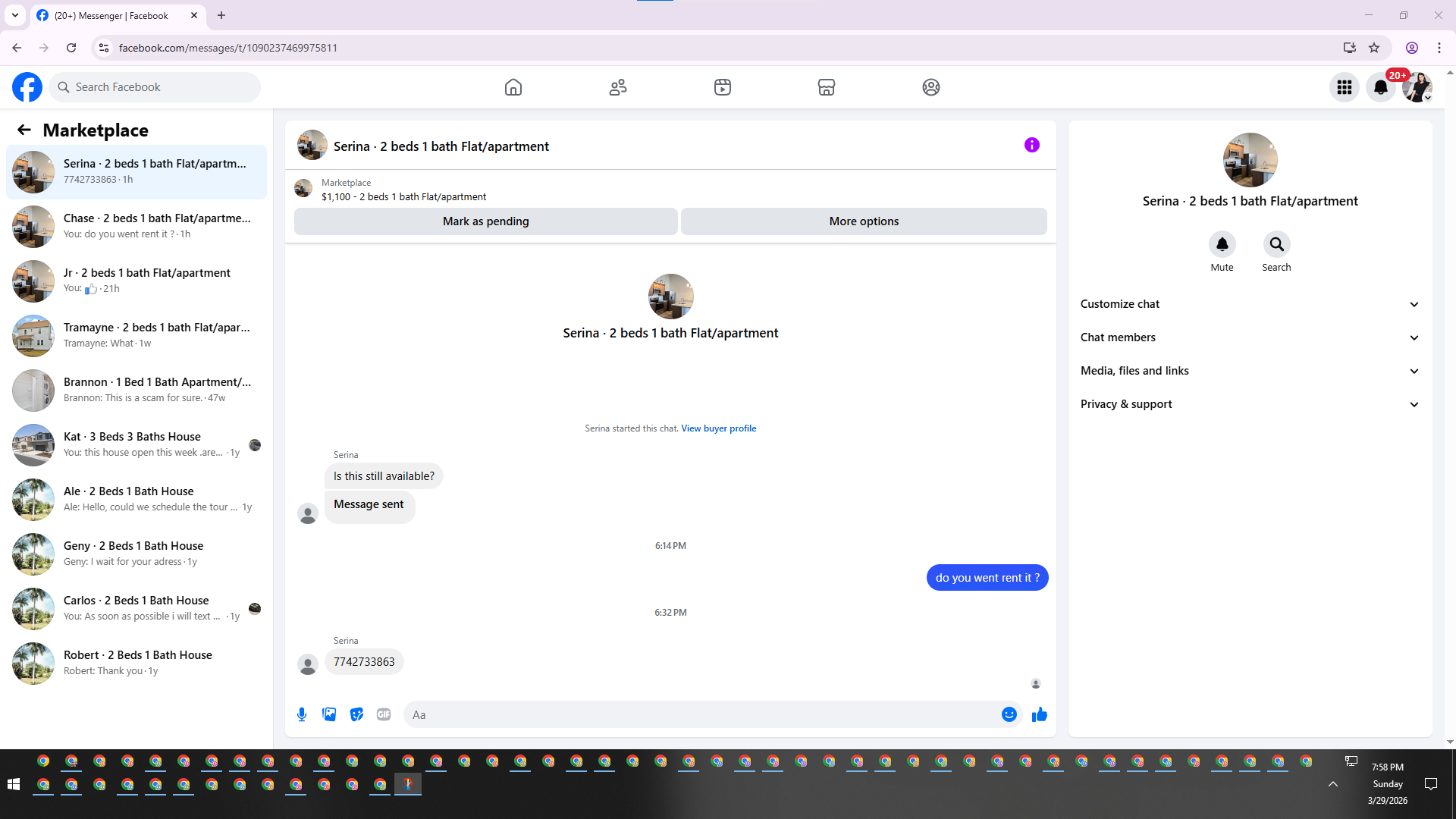Open the Geny 2 Beds House conversation
This screenshot has height=819, width=1456.
click(136, 554)
